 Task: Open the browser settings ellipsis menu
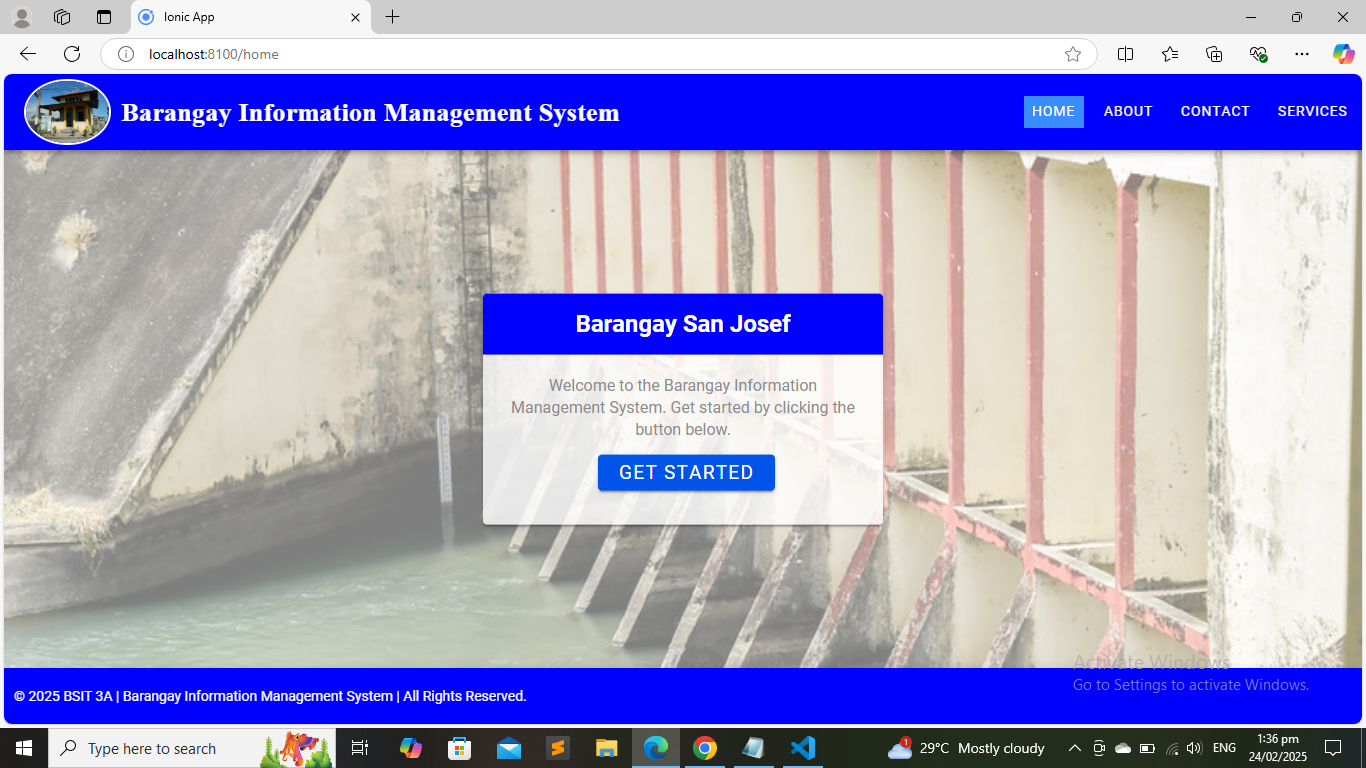tap(1301, 54)
